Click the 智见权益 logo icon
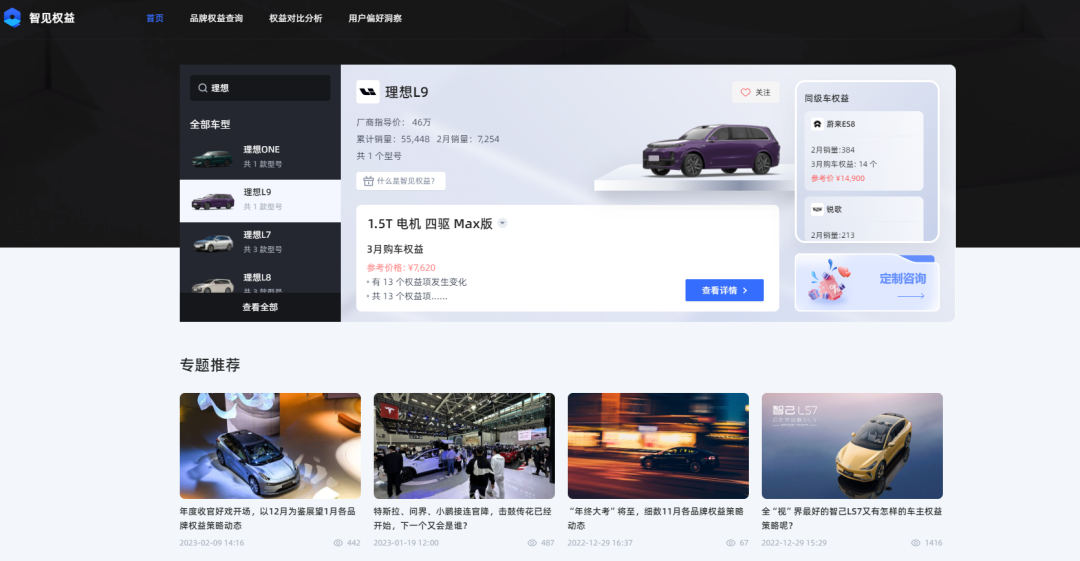Image resolution: width=1080 pixels, height=561 pixels. click(x=12, y=18)
